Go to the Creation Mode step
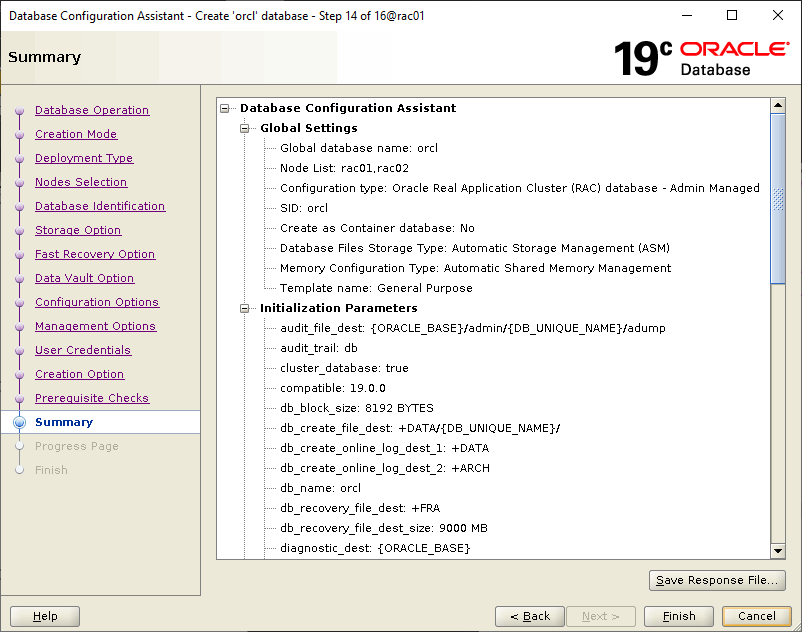 point(76,134)
